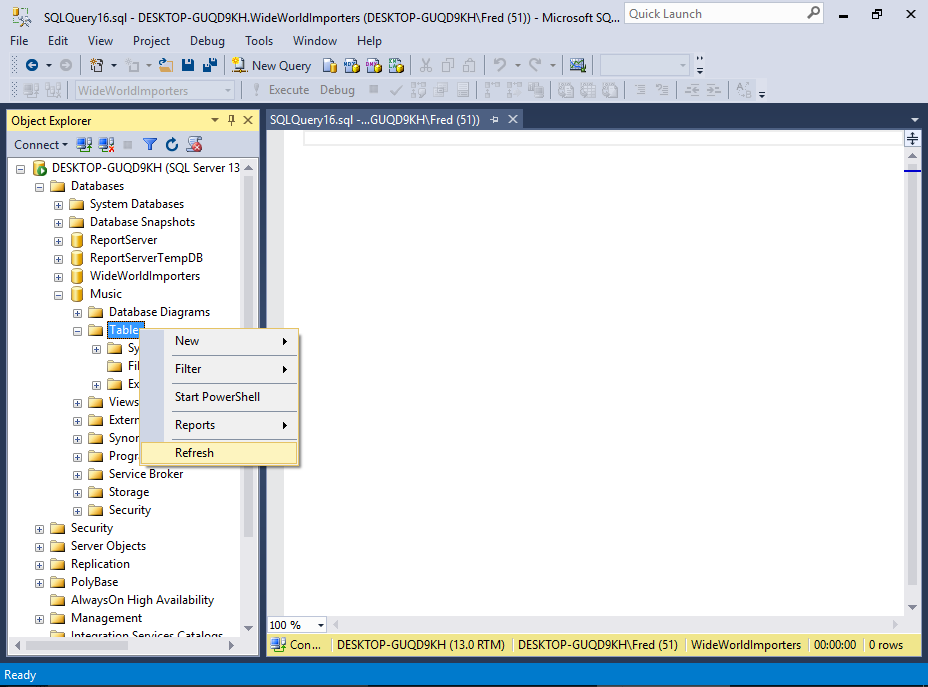This screenshot has width=928, height=687.
Task: Expand the WideWorldImporters database node
Action: coord(59,276)
